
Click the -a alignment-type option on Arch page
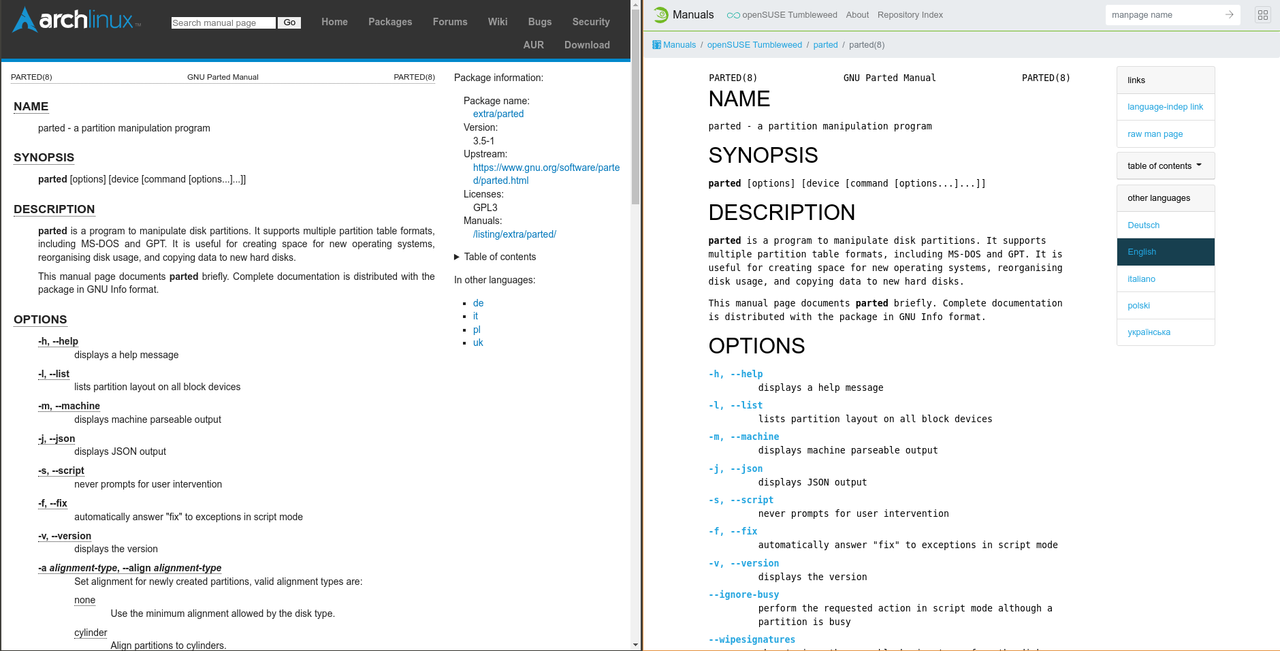[130, 568]
